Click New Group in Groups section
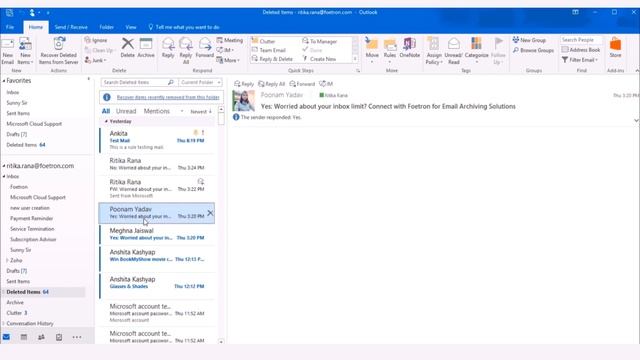This screenshot has width=640, height=360. tap(529, 40)
